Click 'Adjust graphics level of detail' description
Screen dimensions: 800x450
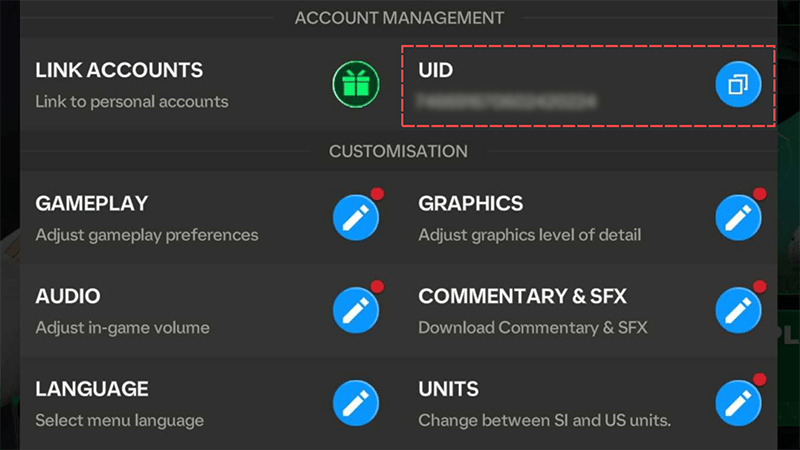[x=530, y=235]
